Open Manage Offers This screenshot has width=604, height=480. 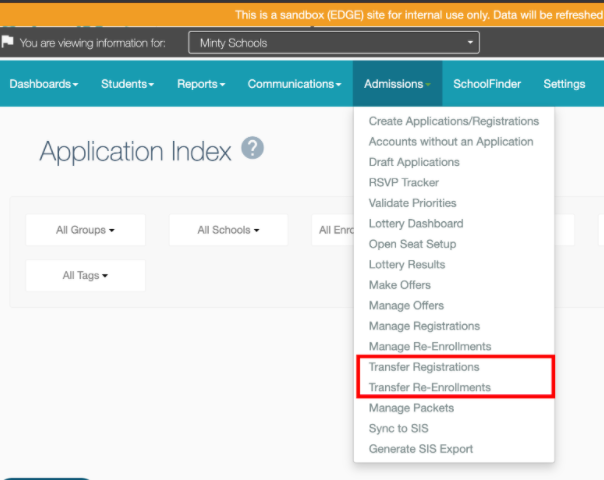(406, 305)
